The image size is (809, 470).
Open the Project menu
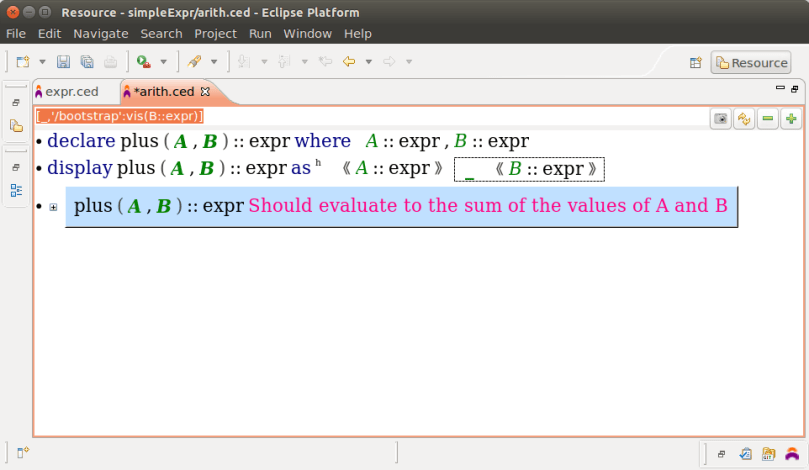(x=215, y=33)
